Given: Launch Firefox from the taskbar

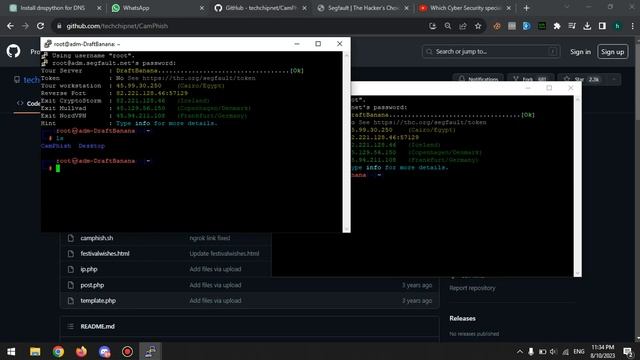Looking at the screenshot, I should (x=81, y=351).
